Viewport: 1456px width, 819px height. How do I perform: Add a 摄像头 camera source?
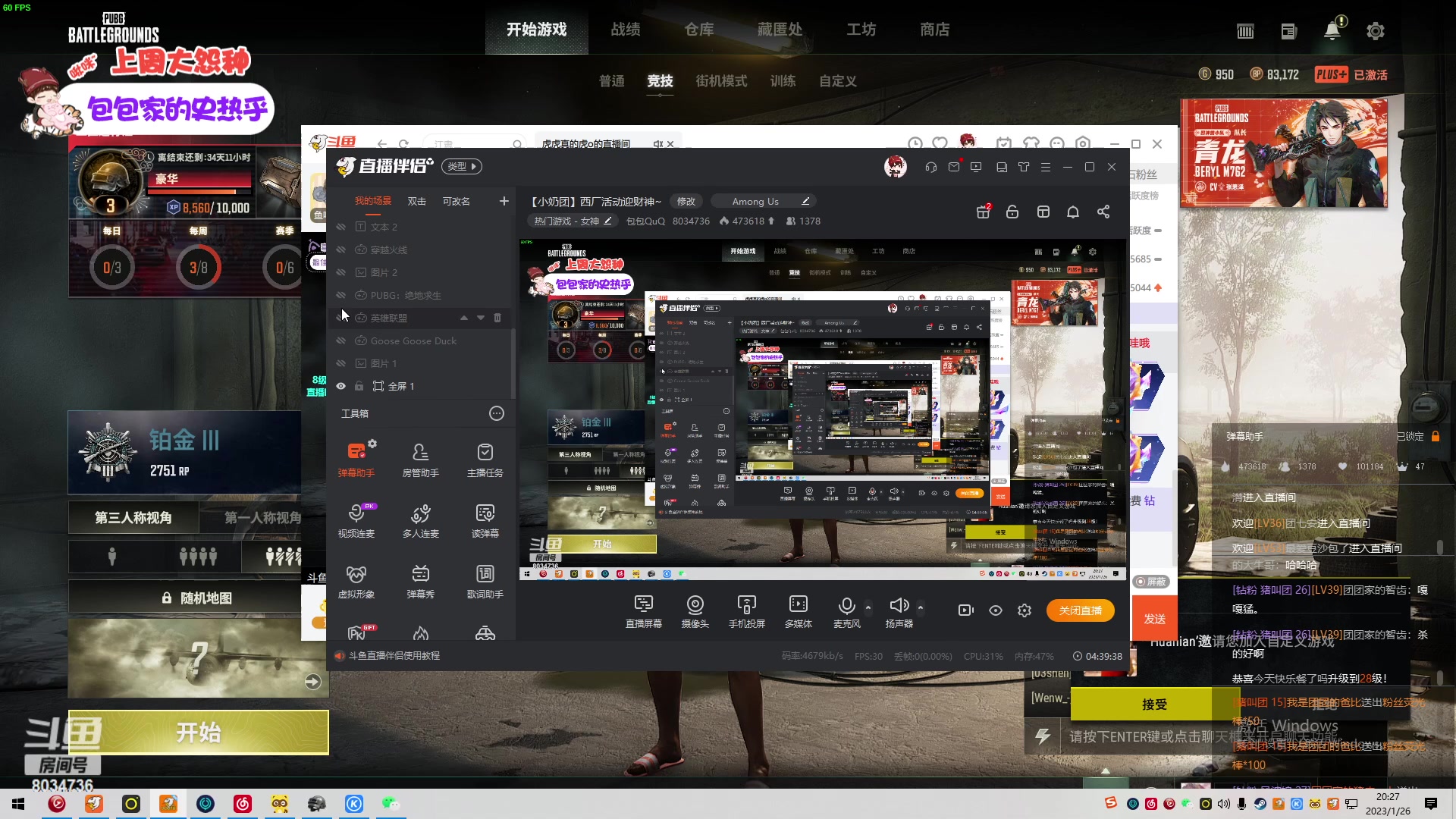coord(695,611)
